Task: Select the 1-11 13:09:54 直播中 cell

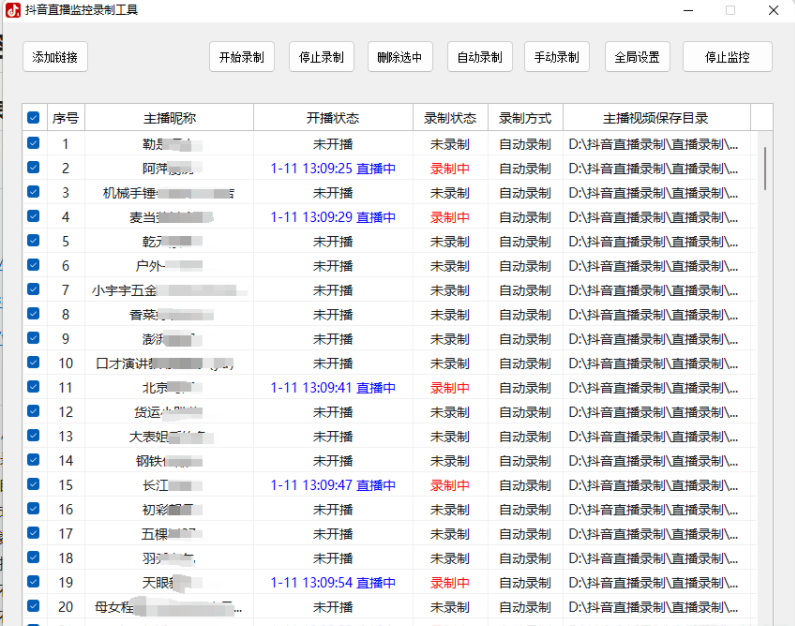Action: tap(333, 582)
